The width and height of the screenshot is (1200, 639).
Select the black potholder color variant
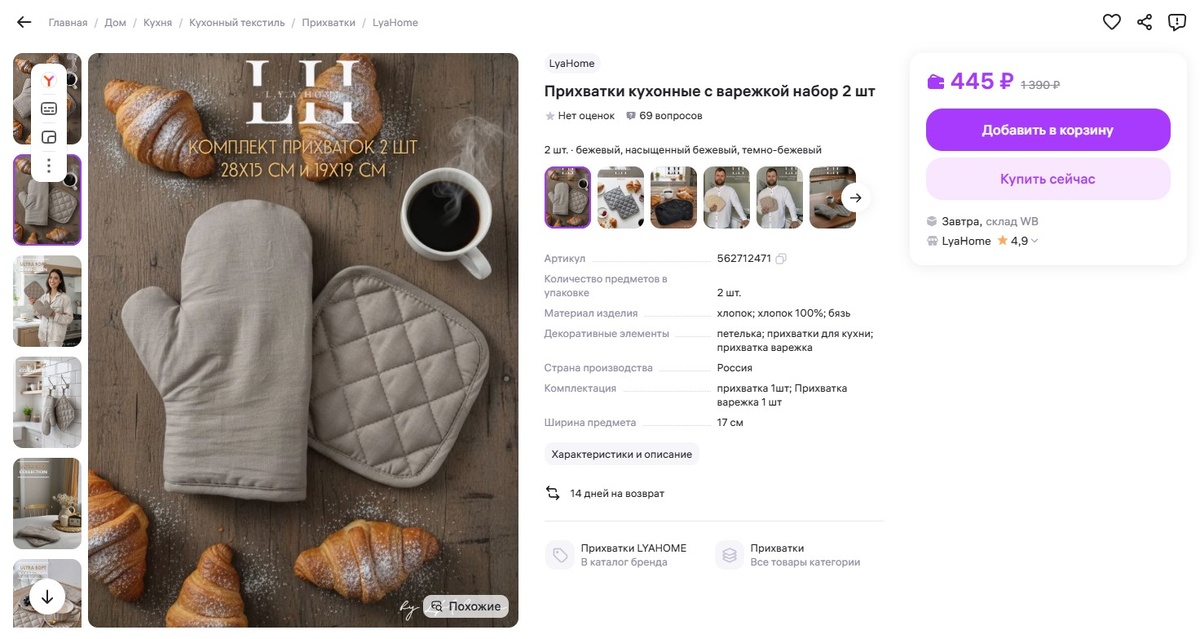pos(674,198)
